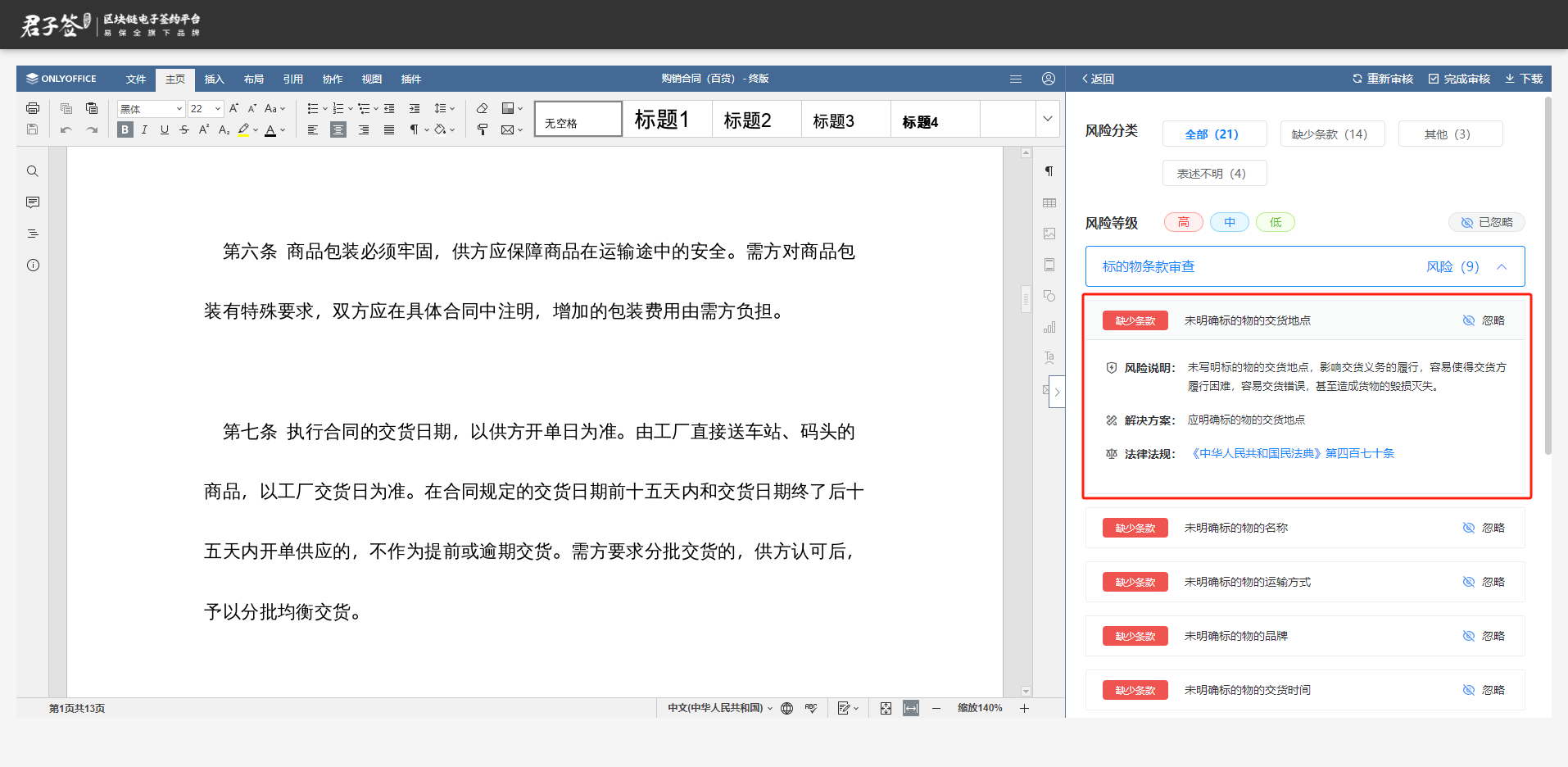Image resolution: width=1568 pixels, height=767 pixels.
Task: Ignore the 未明确标的物的名称 risk item
Action: tap(1484, 528)
